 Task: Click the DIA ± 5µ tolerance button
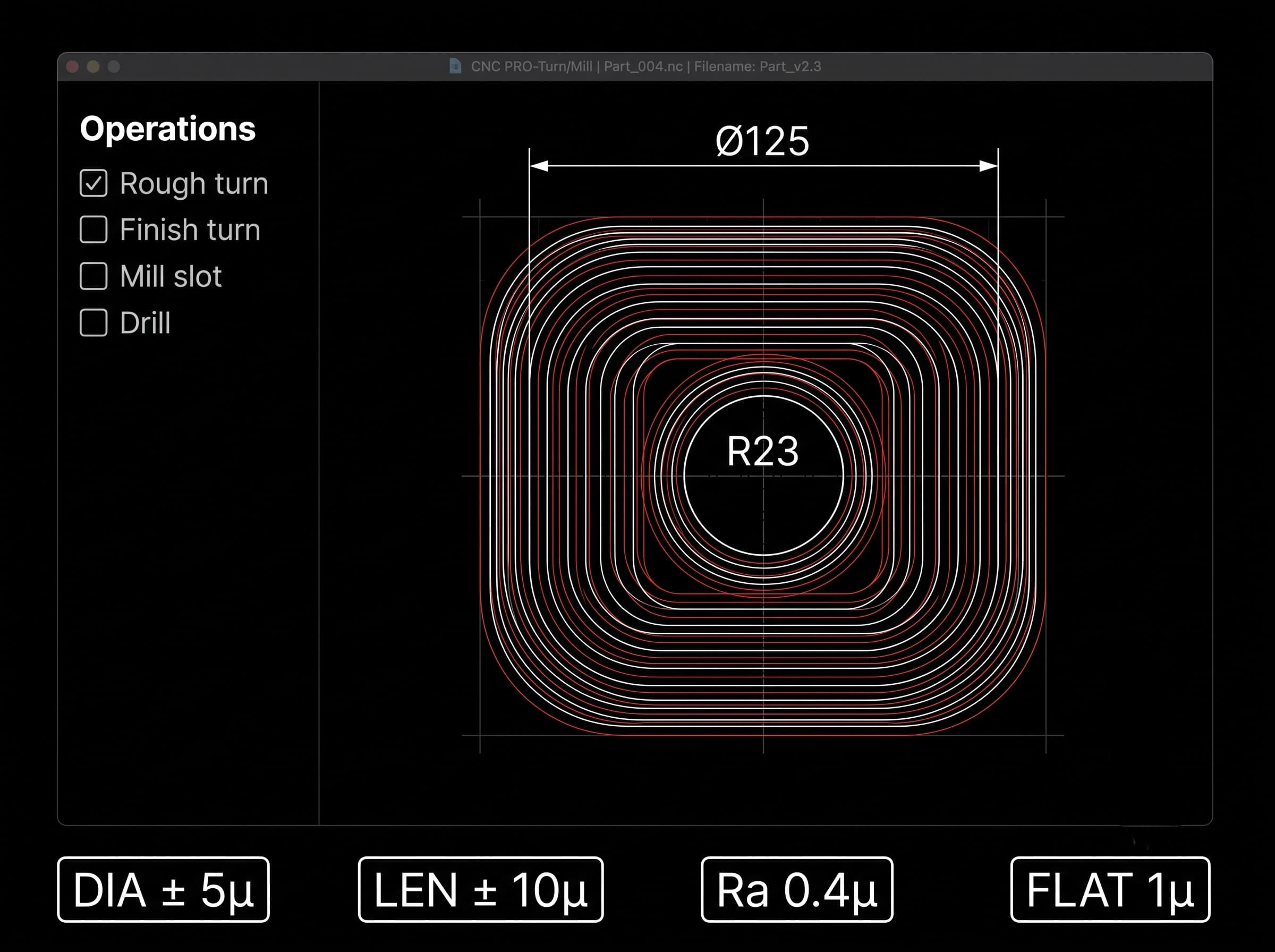[x=163, y=890]
